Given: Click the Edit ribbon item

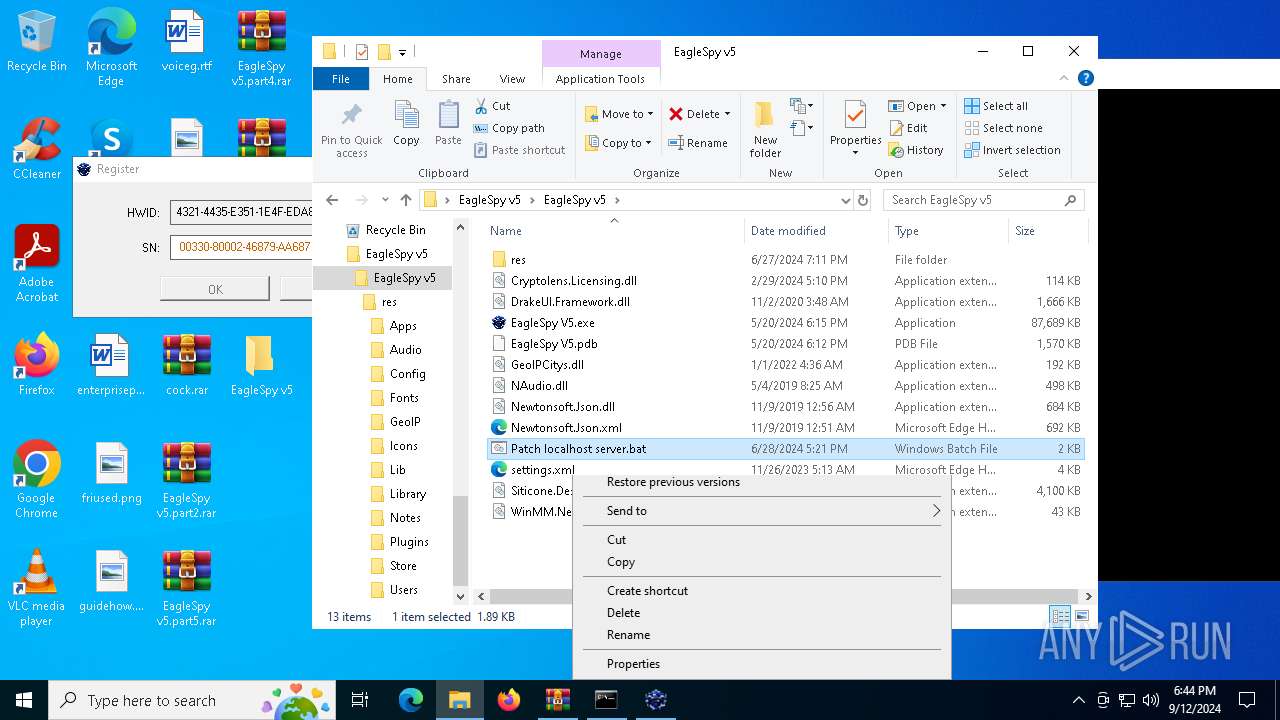Looking at the screenshot, I should coord(908,128).
